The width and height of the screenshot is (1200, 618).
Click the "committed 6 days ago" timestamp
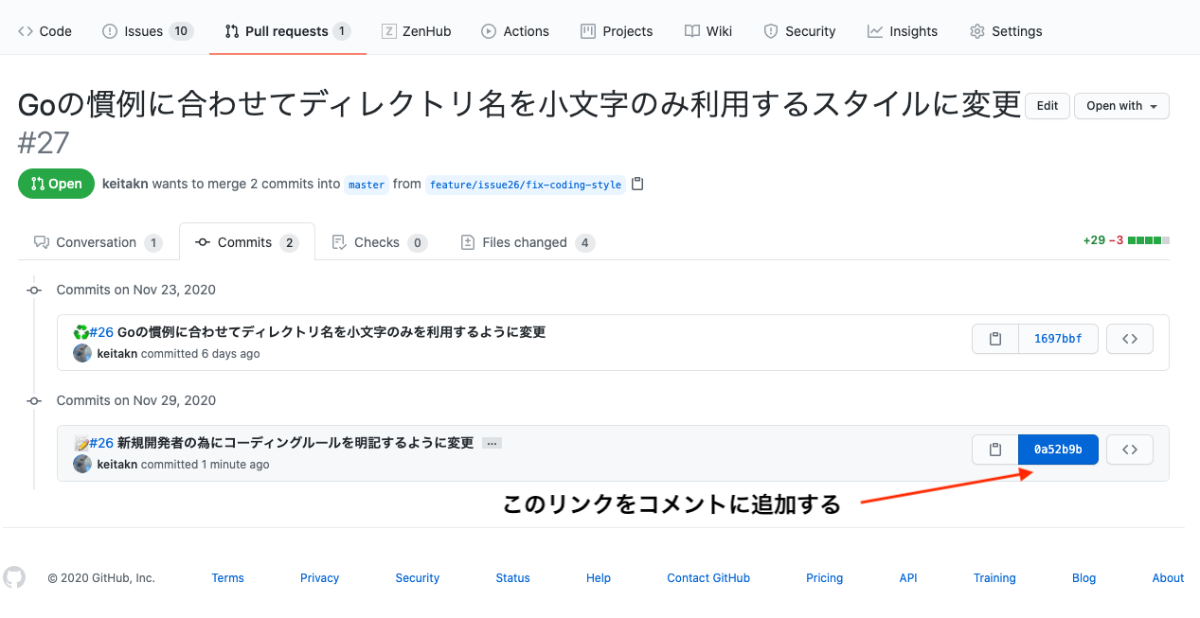pos(200,354)
